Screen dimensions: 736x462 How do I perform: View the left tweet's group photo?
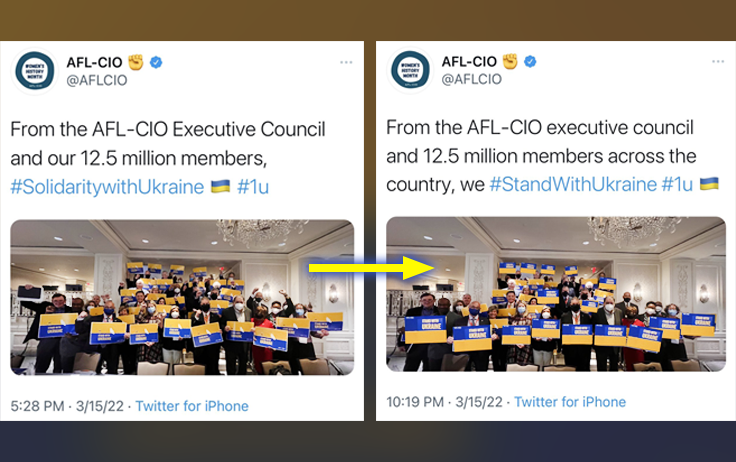(182, 297)
